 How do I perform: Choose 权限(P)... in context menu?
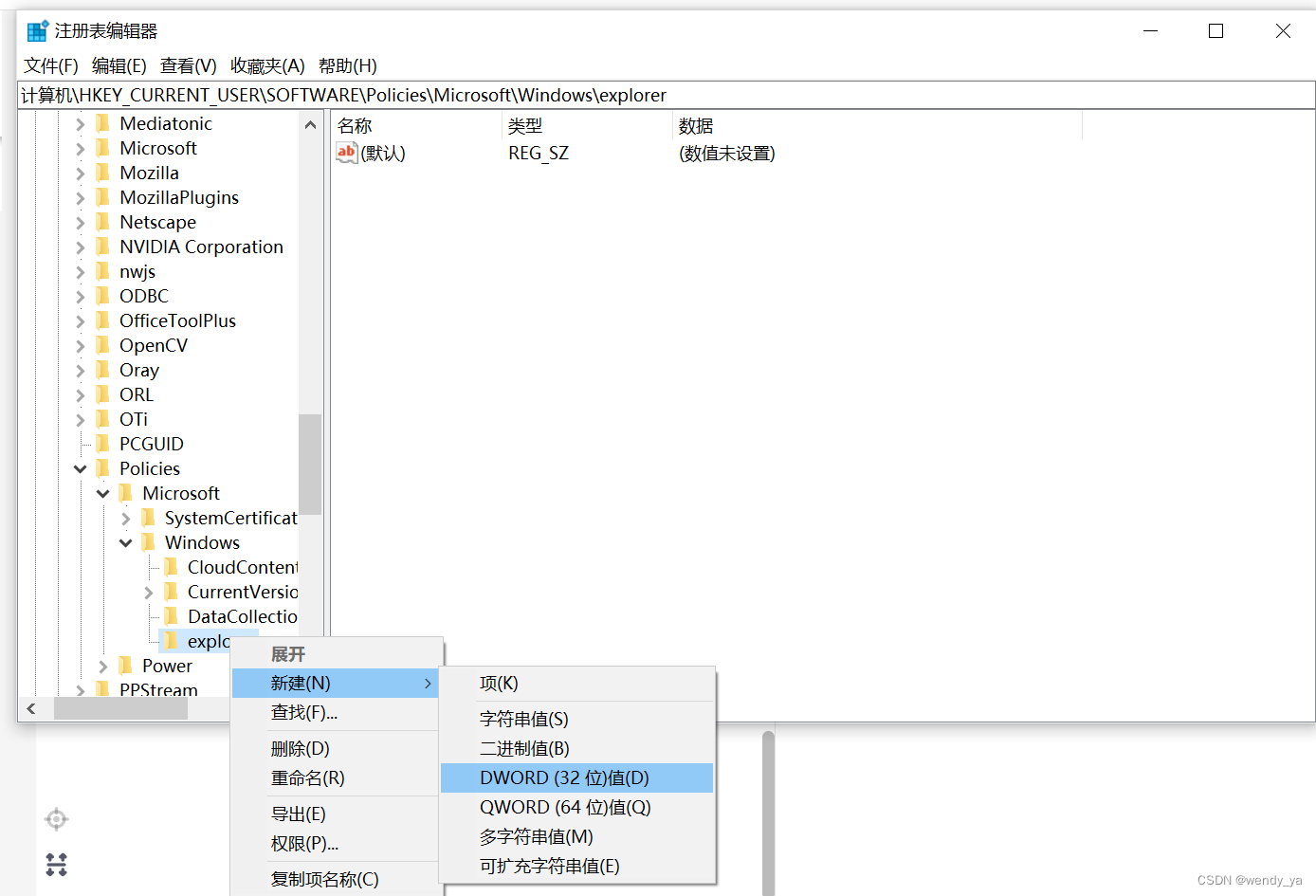click(x=337, y=844)
